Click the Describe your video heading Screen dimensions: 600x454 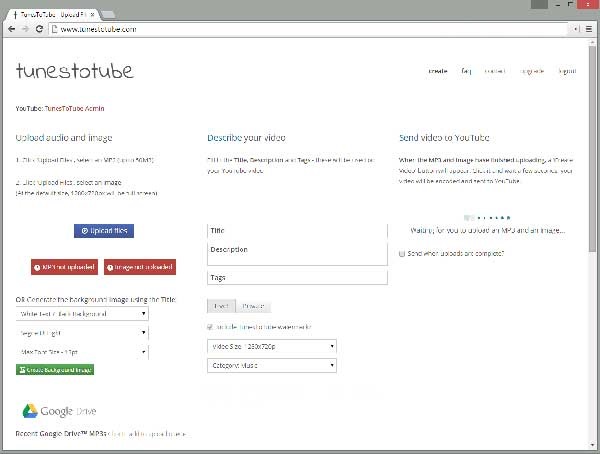pos(246,138)
